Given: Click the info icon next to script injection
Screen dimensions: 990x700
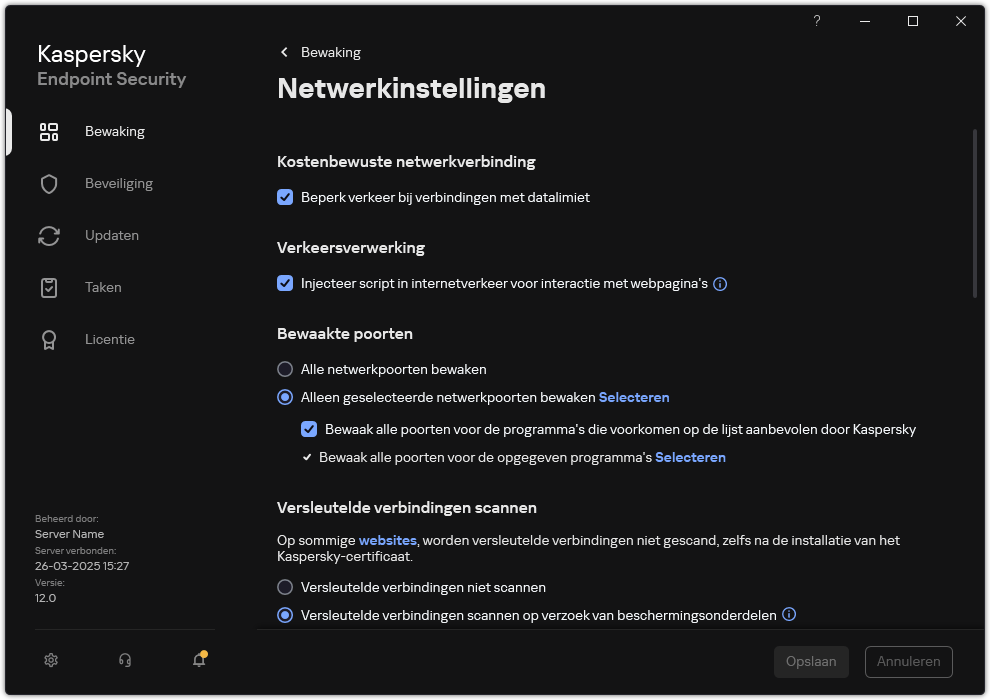Looking at the screenshot, I should (720, 284).
